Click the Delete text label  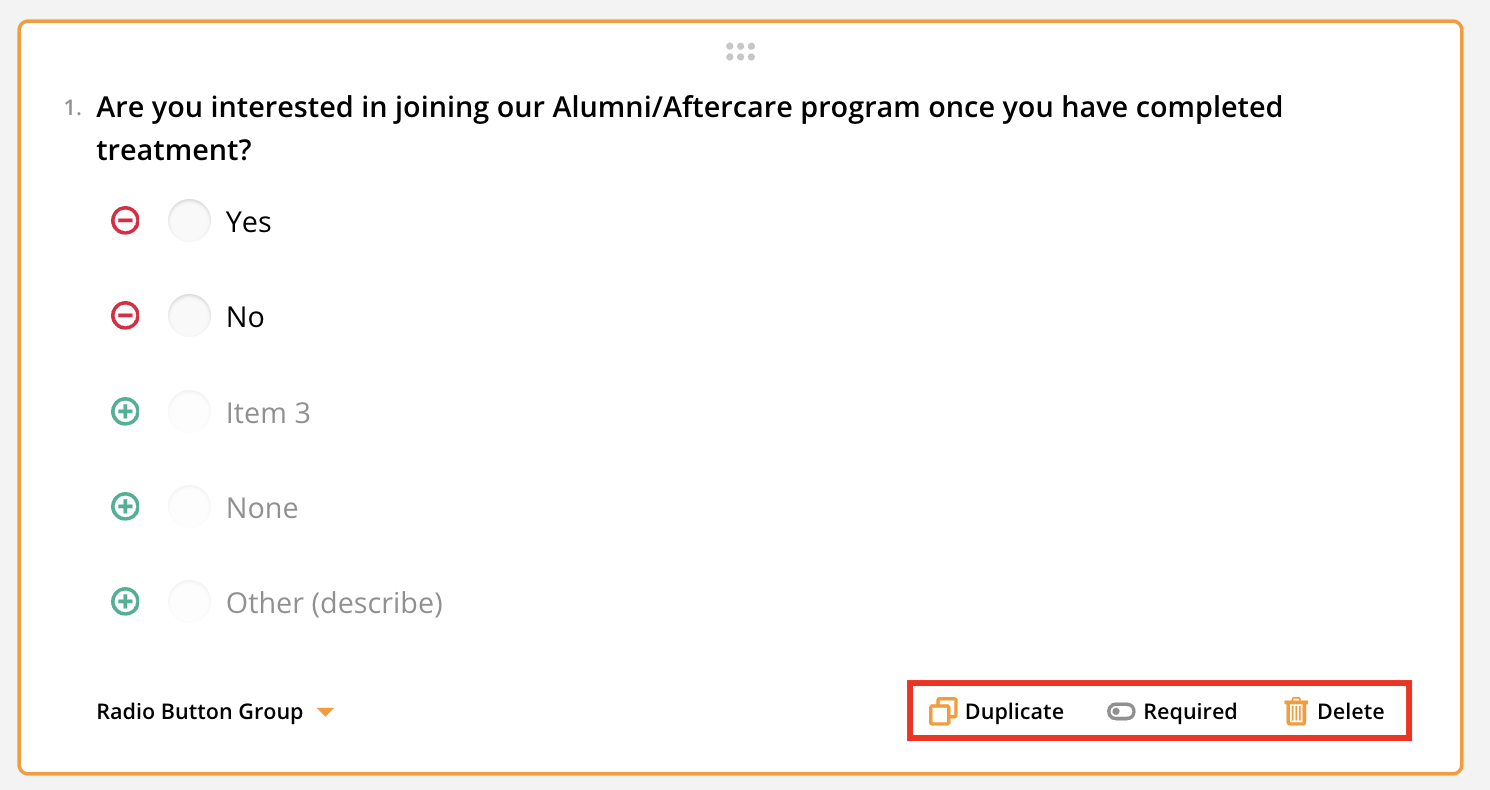coord(1351,712)
